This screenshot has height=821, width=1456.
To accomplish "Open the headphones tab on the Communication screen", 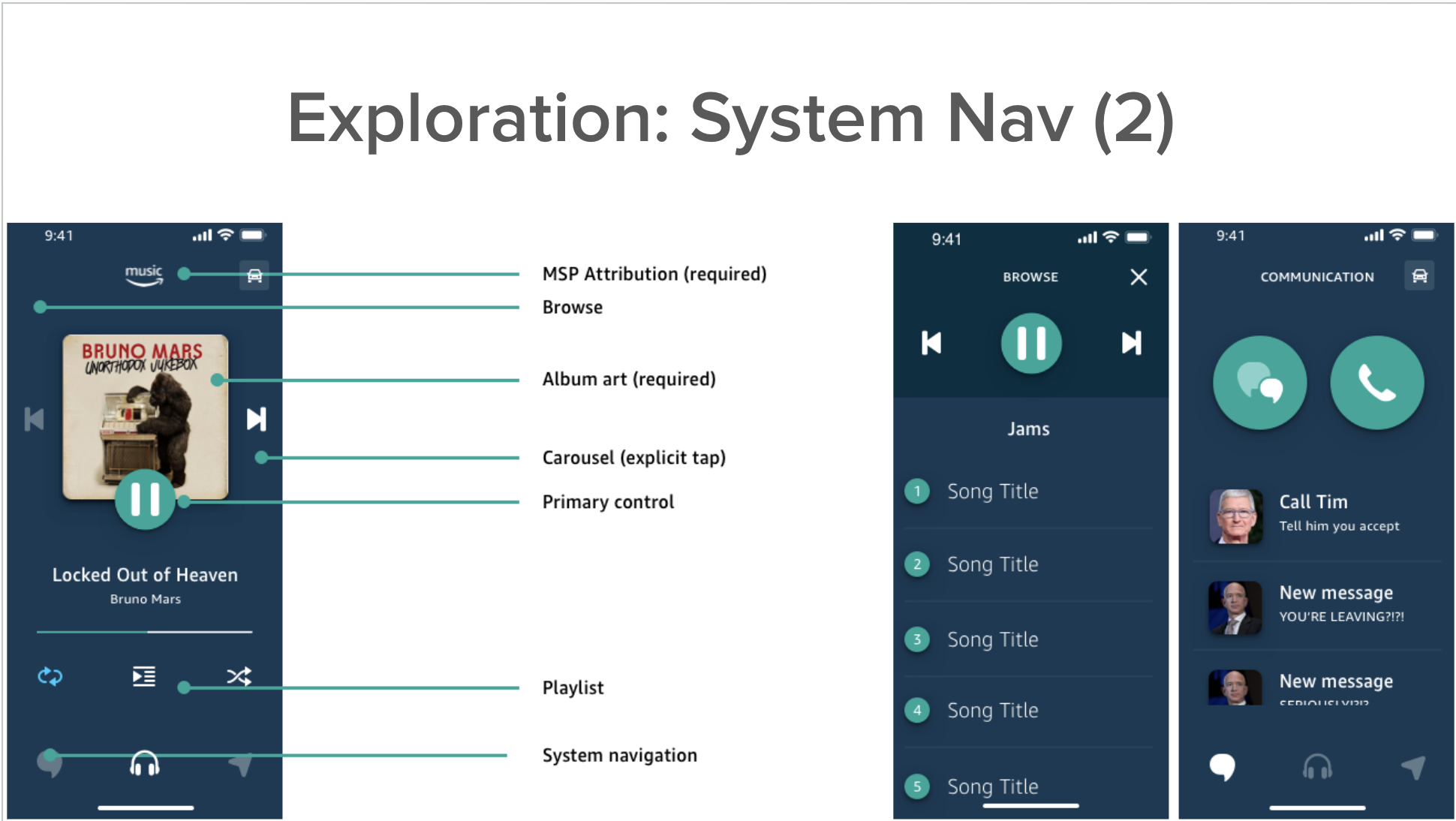I will click(1317, 767).
